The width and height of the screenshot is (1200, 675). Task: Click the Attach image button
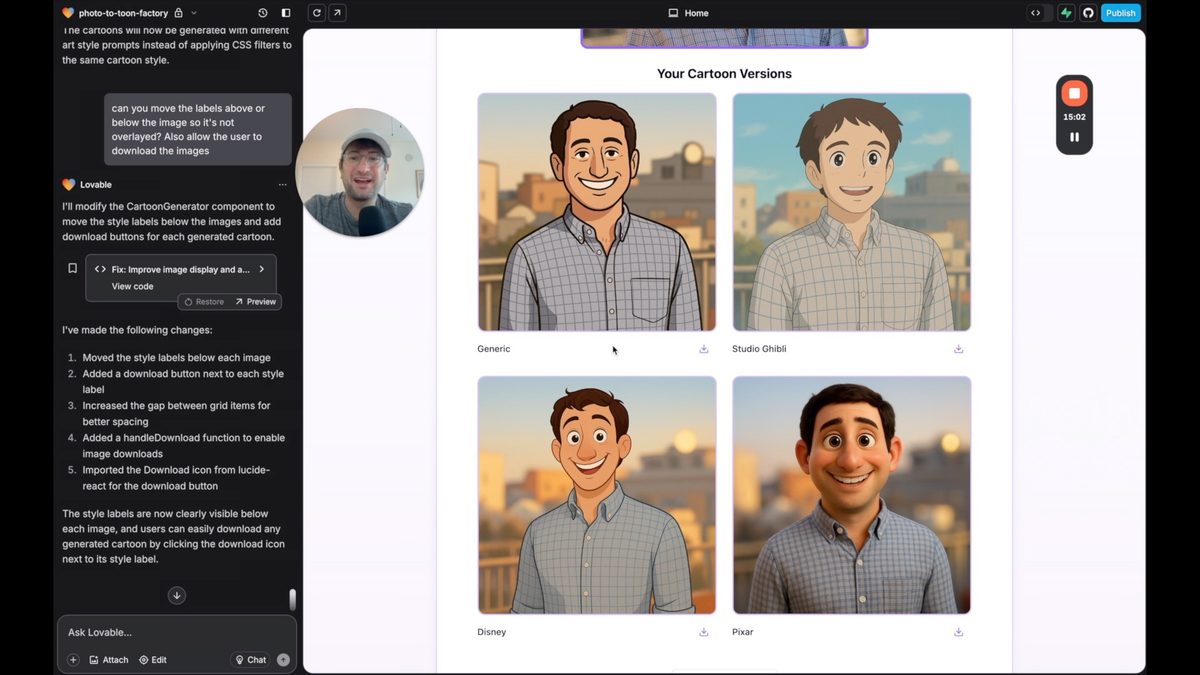tap(109, 660)
